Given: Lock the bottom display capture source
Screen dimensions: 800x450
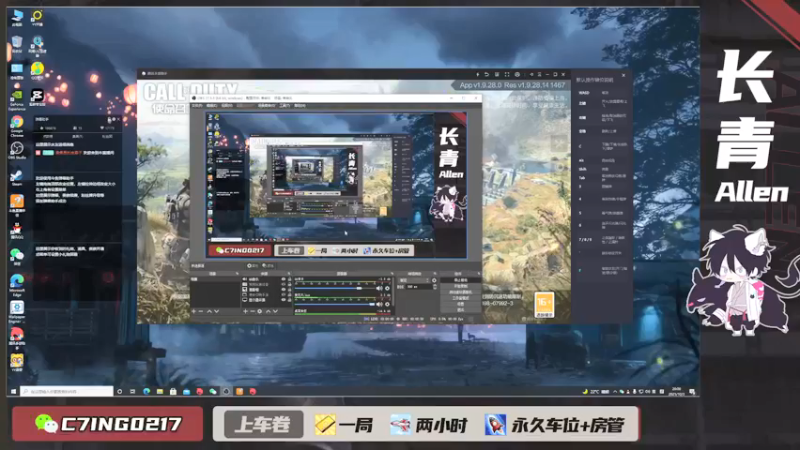Looking at the screenshot, I should pos(289,300).
